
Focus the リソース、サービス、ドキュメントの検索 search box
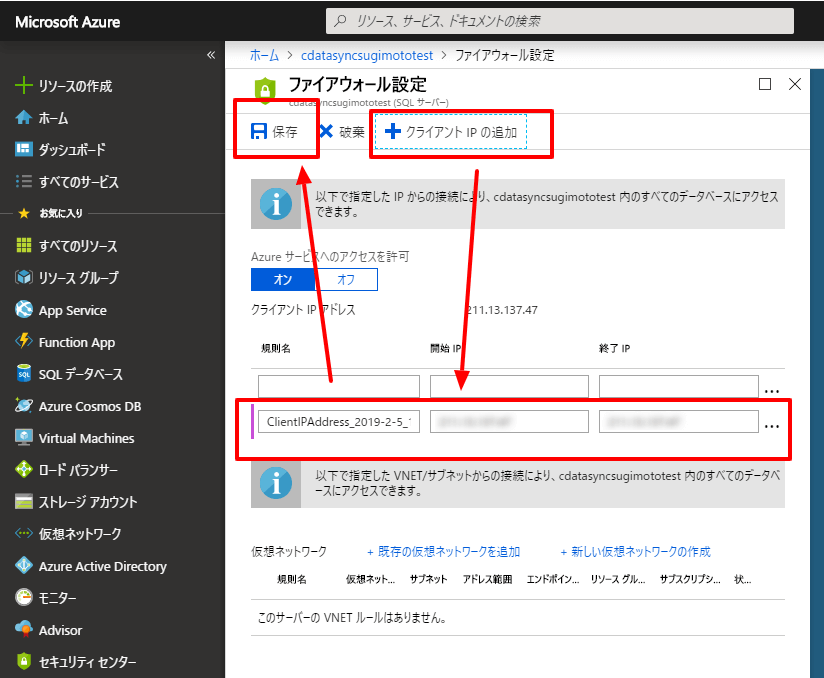[x=560, y=21]
